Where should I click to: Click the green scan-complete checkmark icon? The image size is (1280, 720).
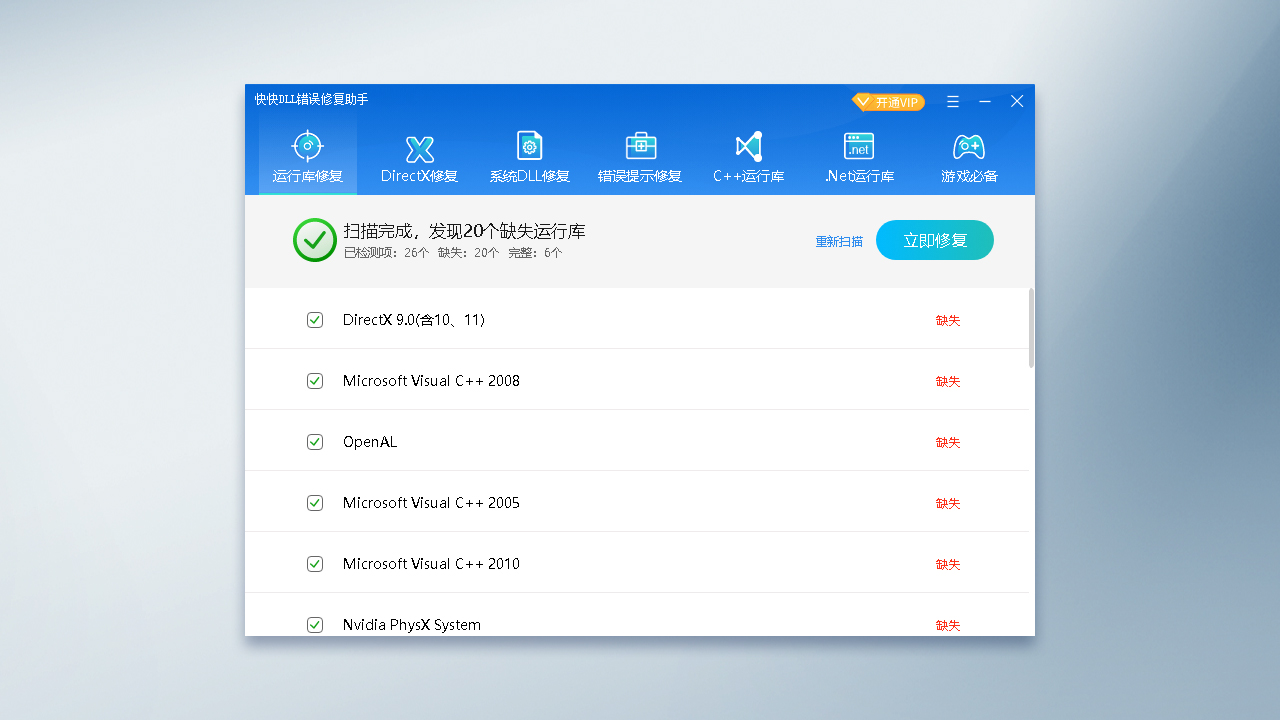314,240
